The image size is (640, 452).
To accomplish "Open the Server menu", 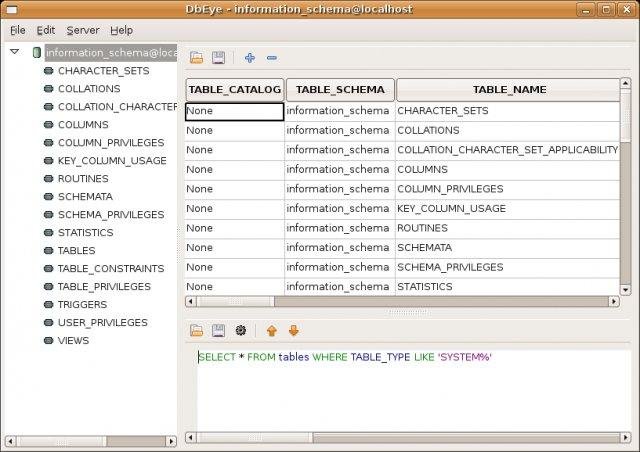I will point(83,30).
